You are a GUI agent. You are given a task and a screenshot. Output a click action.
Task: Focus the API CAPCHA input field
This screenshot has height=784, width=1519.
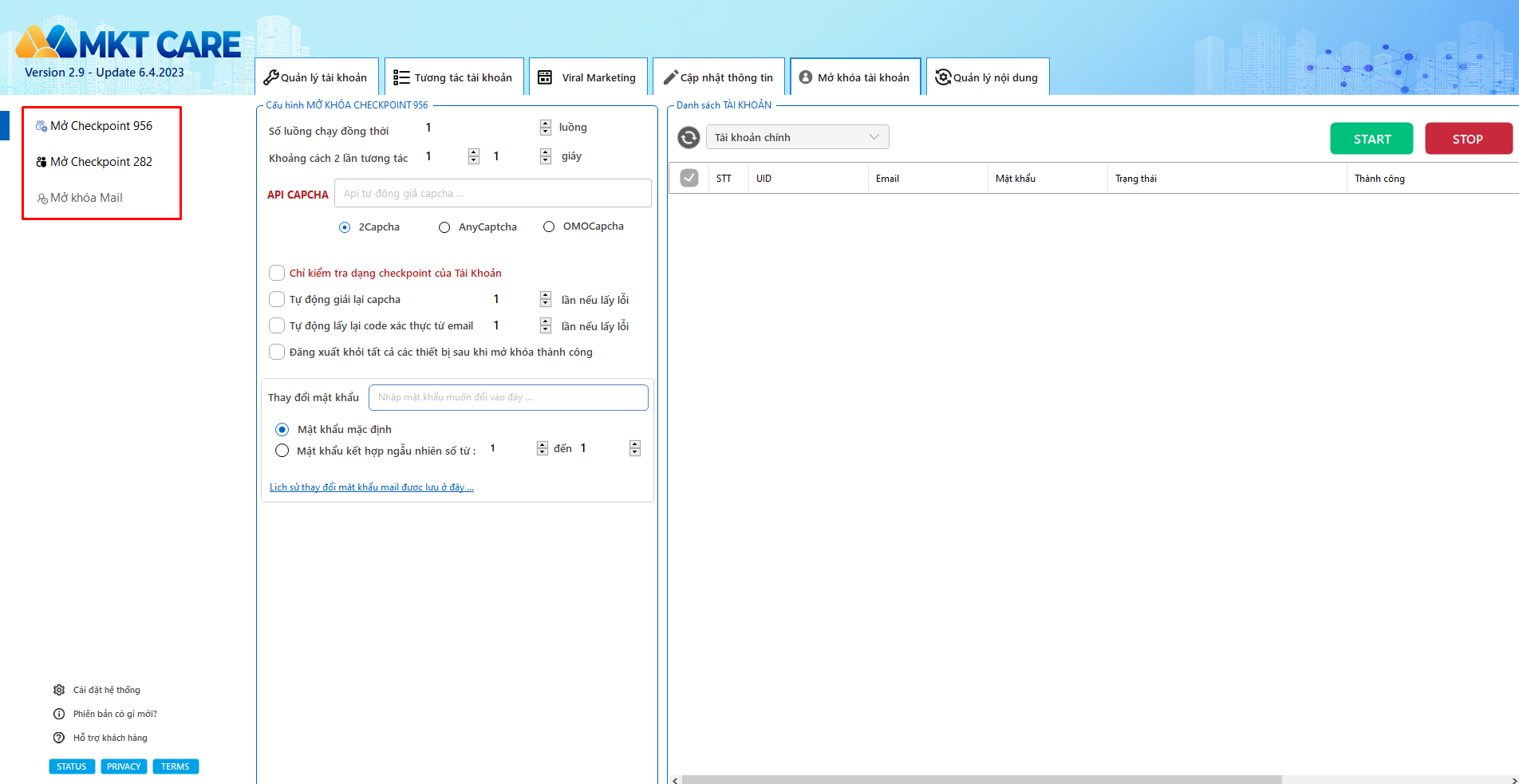[492, 194]
